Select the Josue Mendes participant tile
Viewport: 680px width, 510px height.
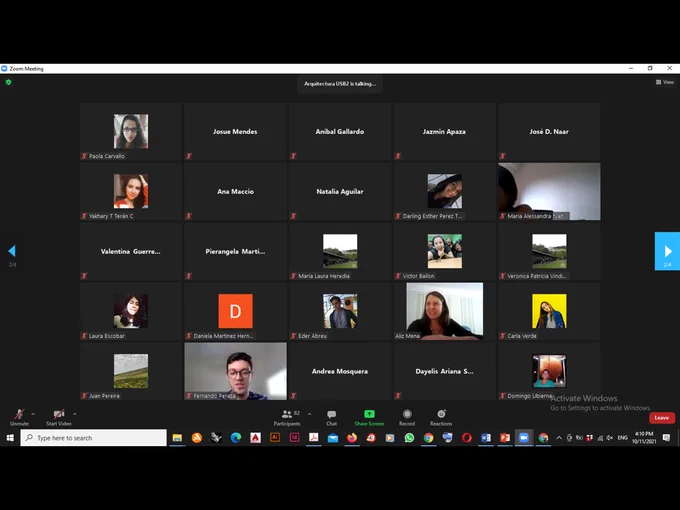pyautogui.click(x=235, y=131)
